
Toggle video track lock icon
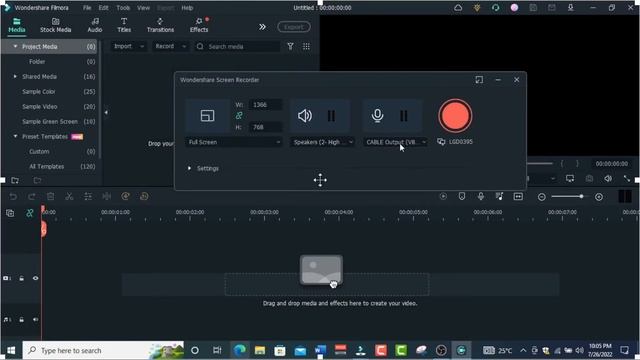21,278
